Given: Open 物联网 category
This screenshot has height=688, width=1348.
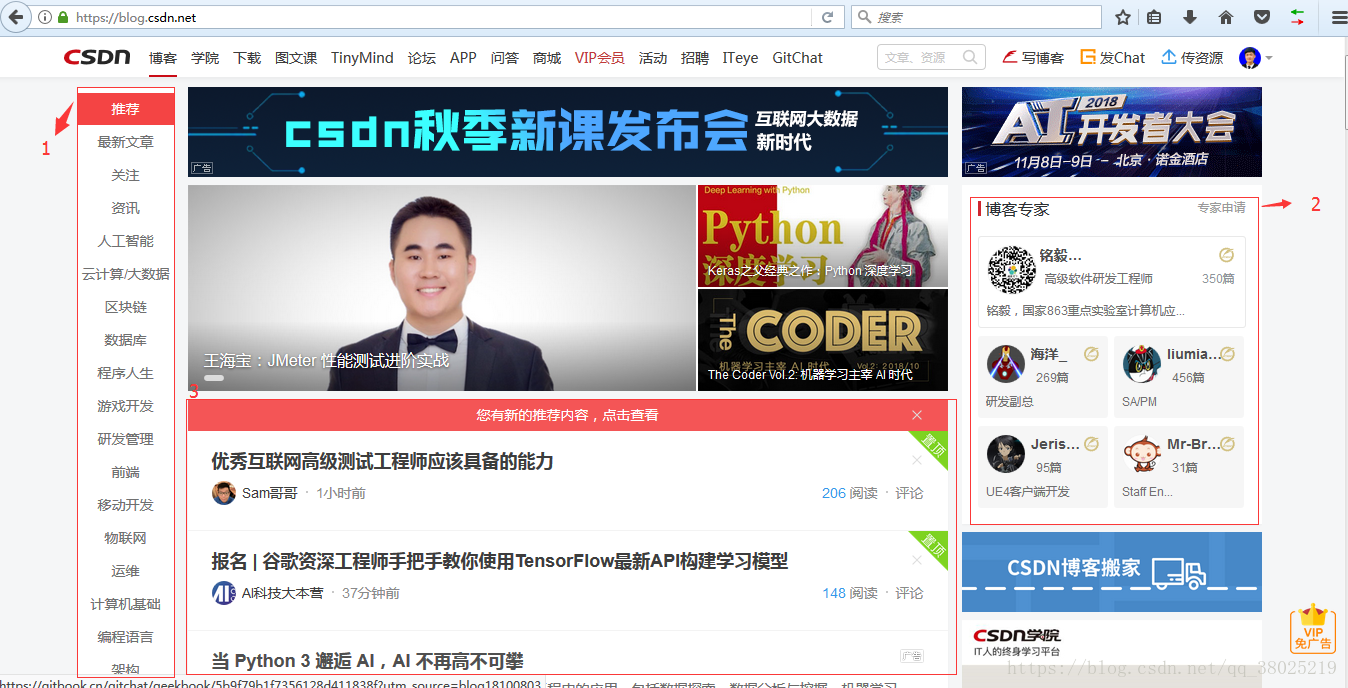Looking at the screenshot, I should 126,538.
